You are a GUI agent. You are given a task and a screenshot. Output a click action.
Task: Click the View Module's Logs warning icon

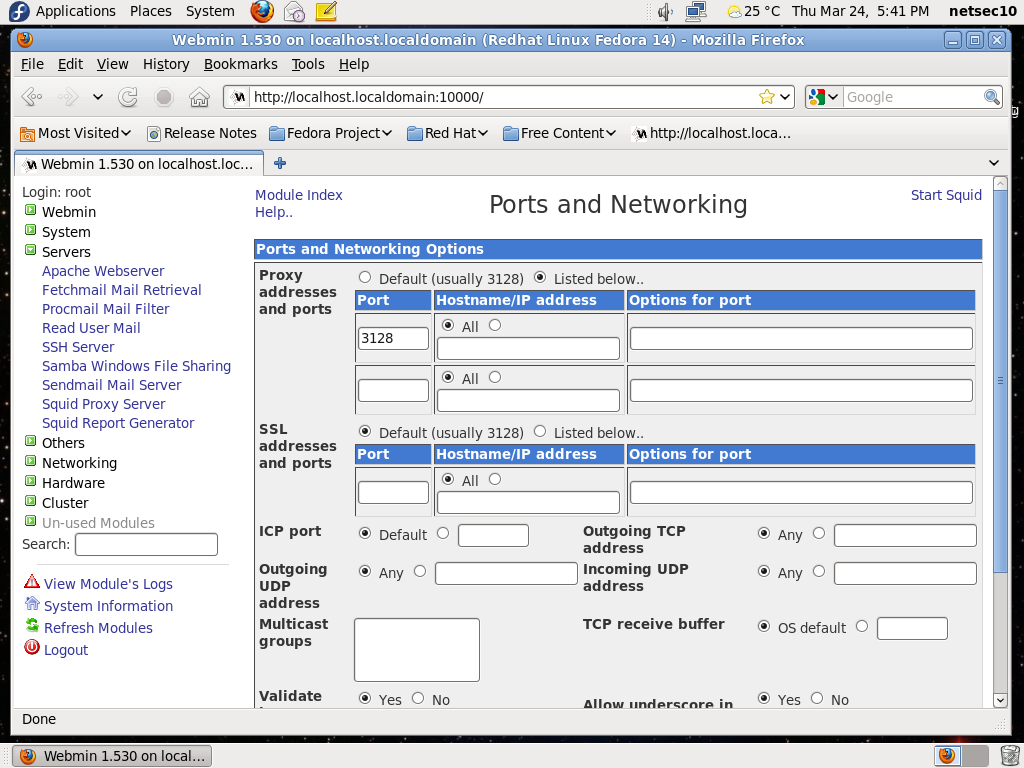pos(31,581)
